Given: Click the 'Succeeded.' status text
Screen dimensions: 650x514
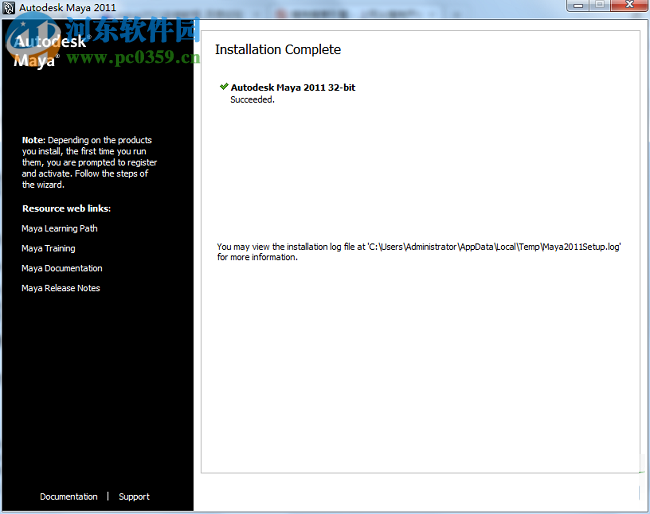Looking at the screenshot, I should coord(252,100).
